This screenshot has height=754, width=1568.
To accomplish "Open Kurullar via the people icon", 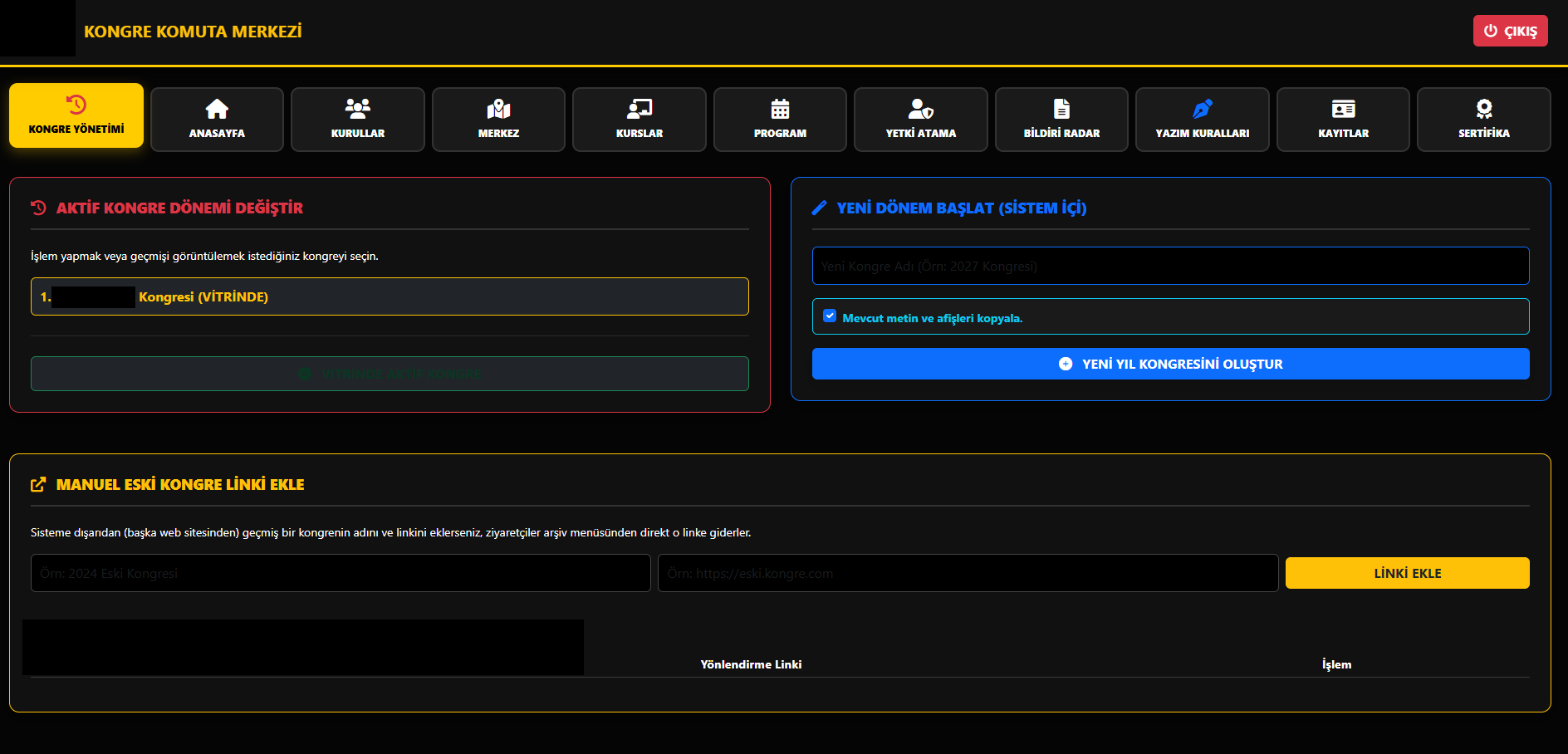I will (x=358, y=109).
